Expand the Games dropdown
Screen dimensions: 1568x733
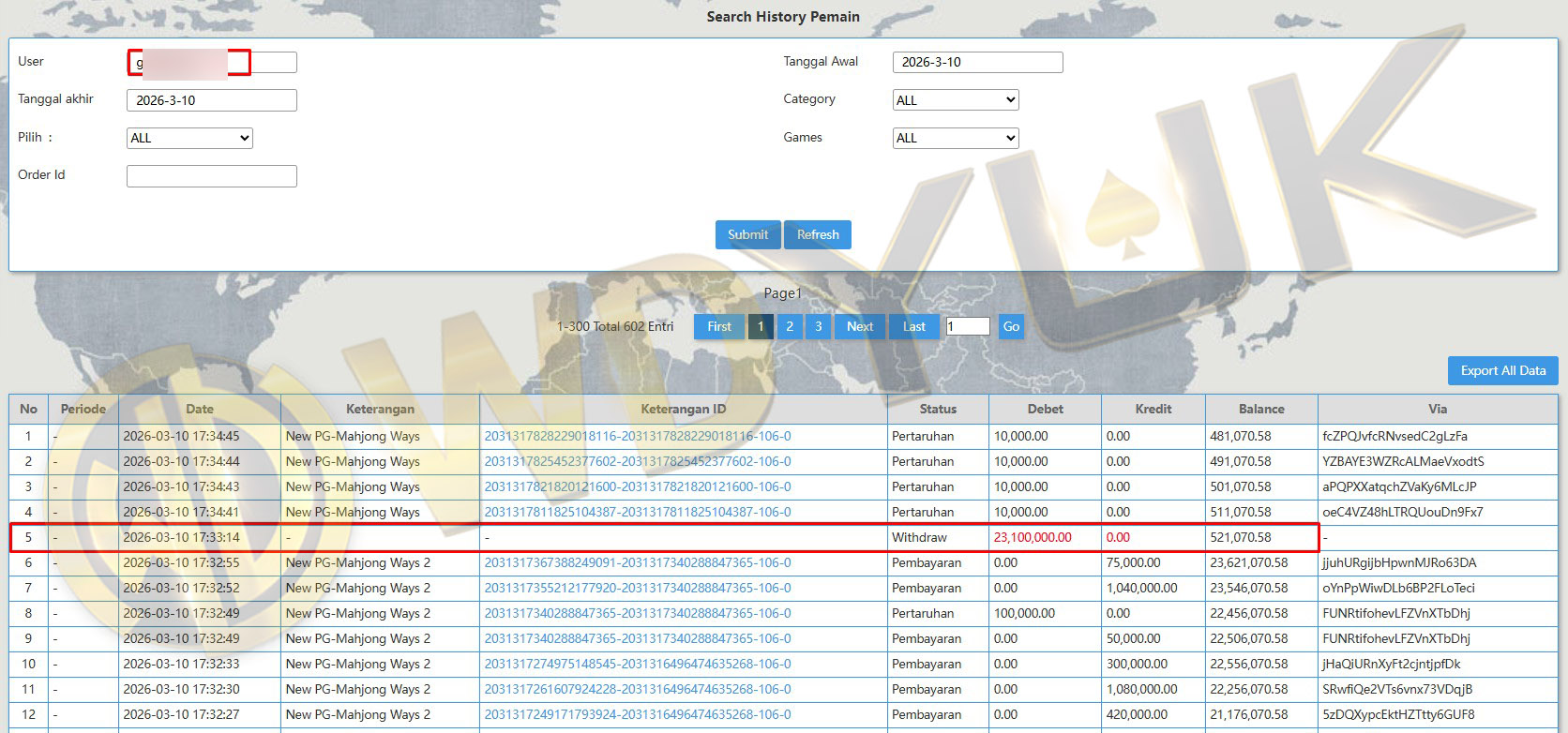point(955,138)
